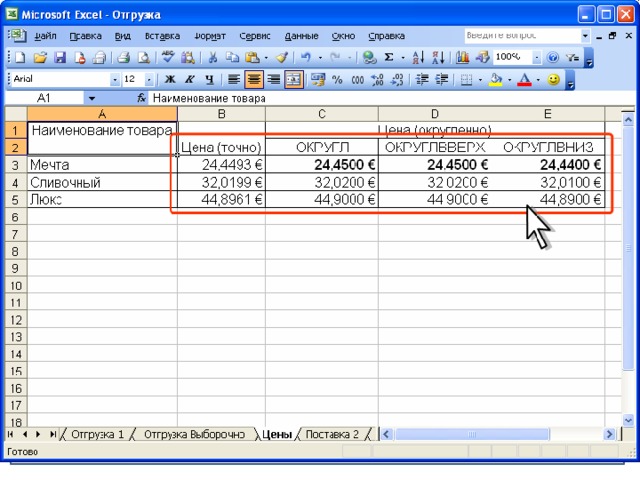The image size is (640, 480).
Task: Expand the Arial font name dropdown
Action: pyautogui.click(x=115, y=80)
